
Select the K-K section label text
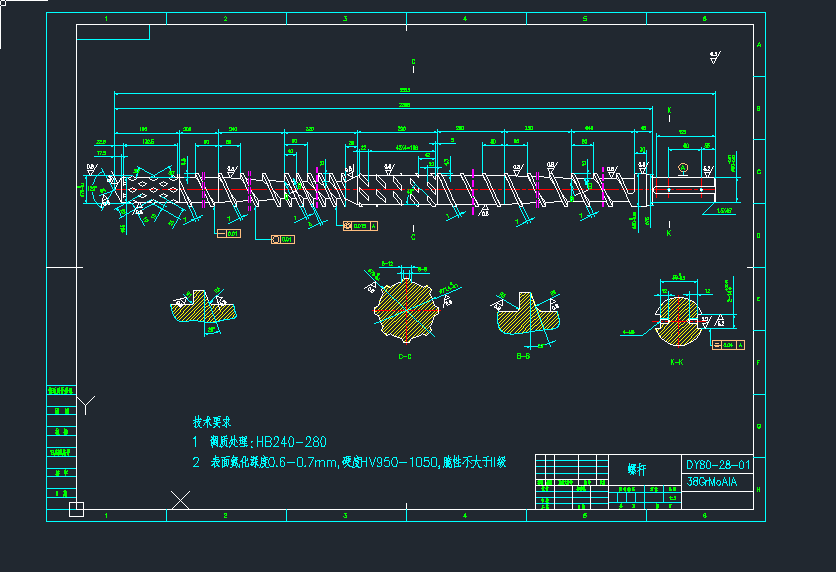(x=676, y=362)
